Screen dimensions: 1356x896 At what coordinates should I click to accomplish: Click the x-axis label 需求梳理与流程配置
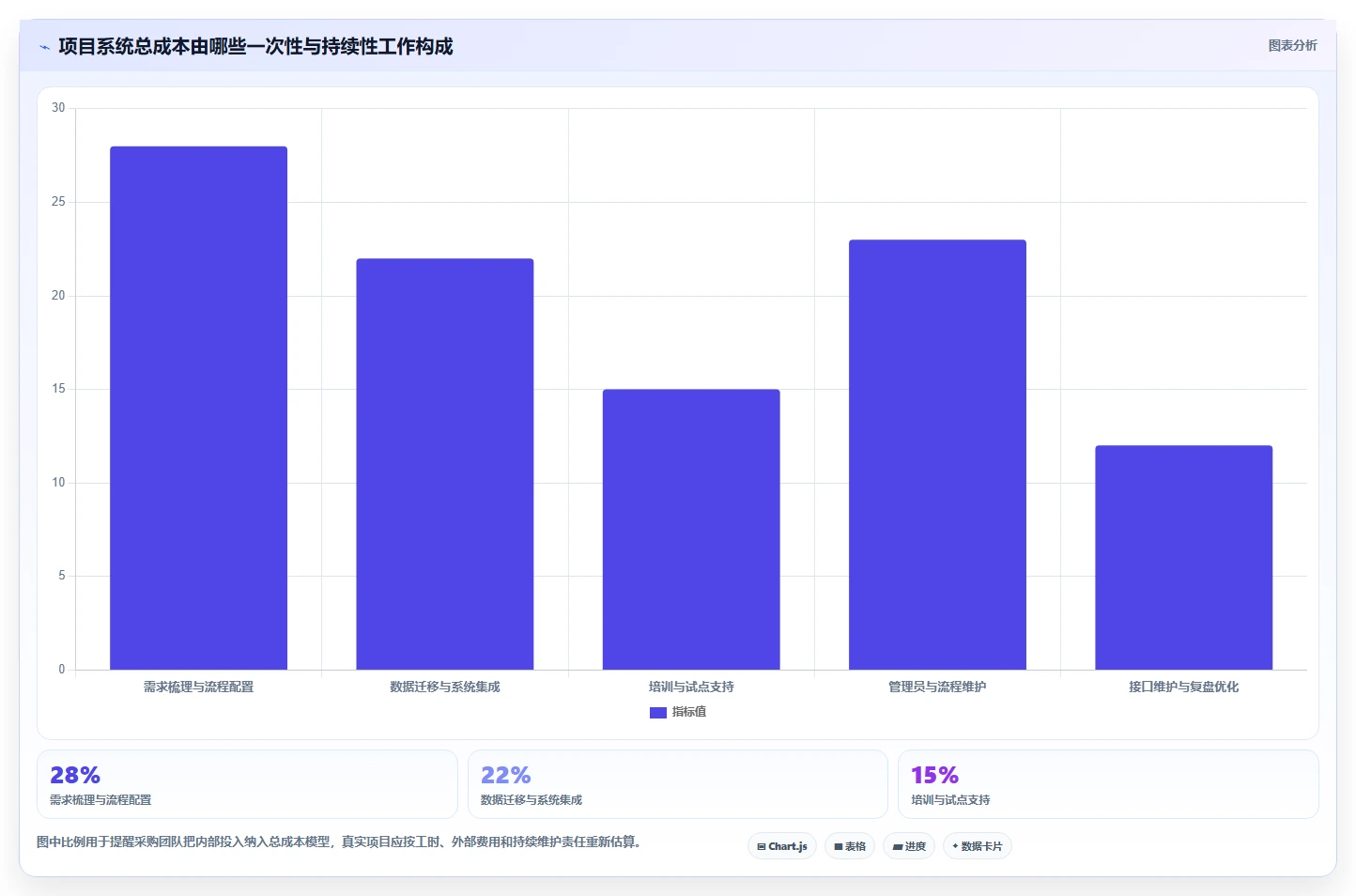(x=198, y=687)
